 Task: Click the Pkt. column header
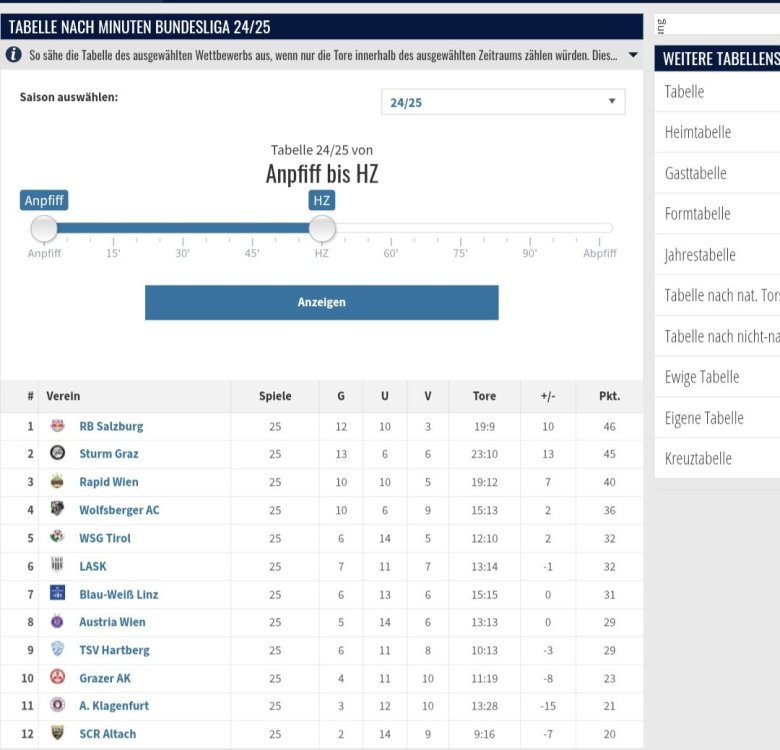[x=609, y=396]
